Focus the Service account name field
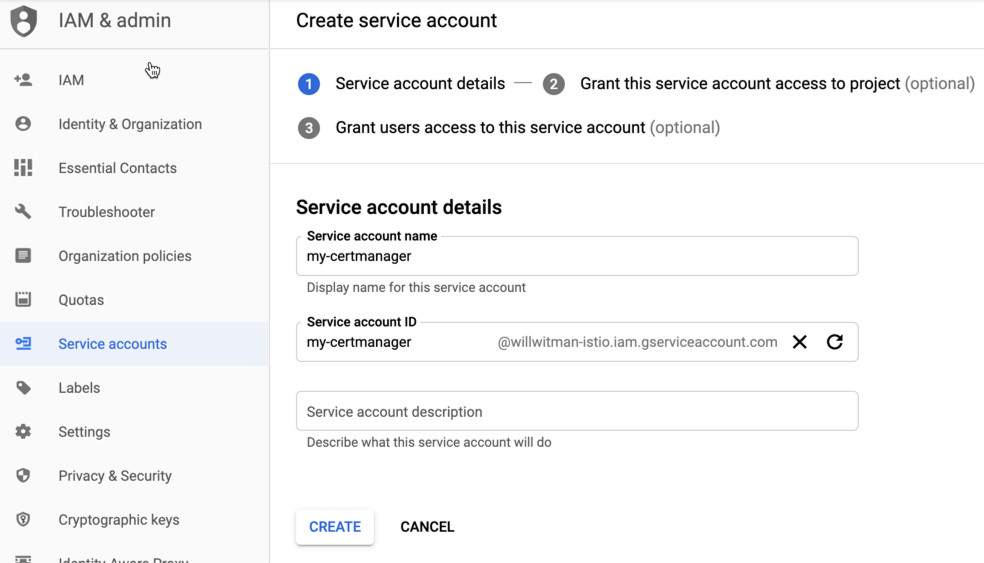This screenshot has width=984, height=563. tap(576, 257)
